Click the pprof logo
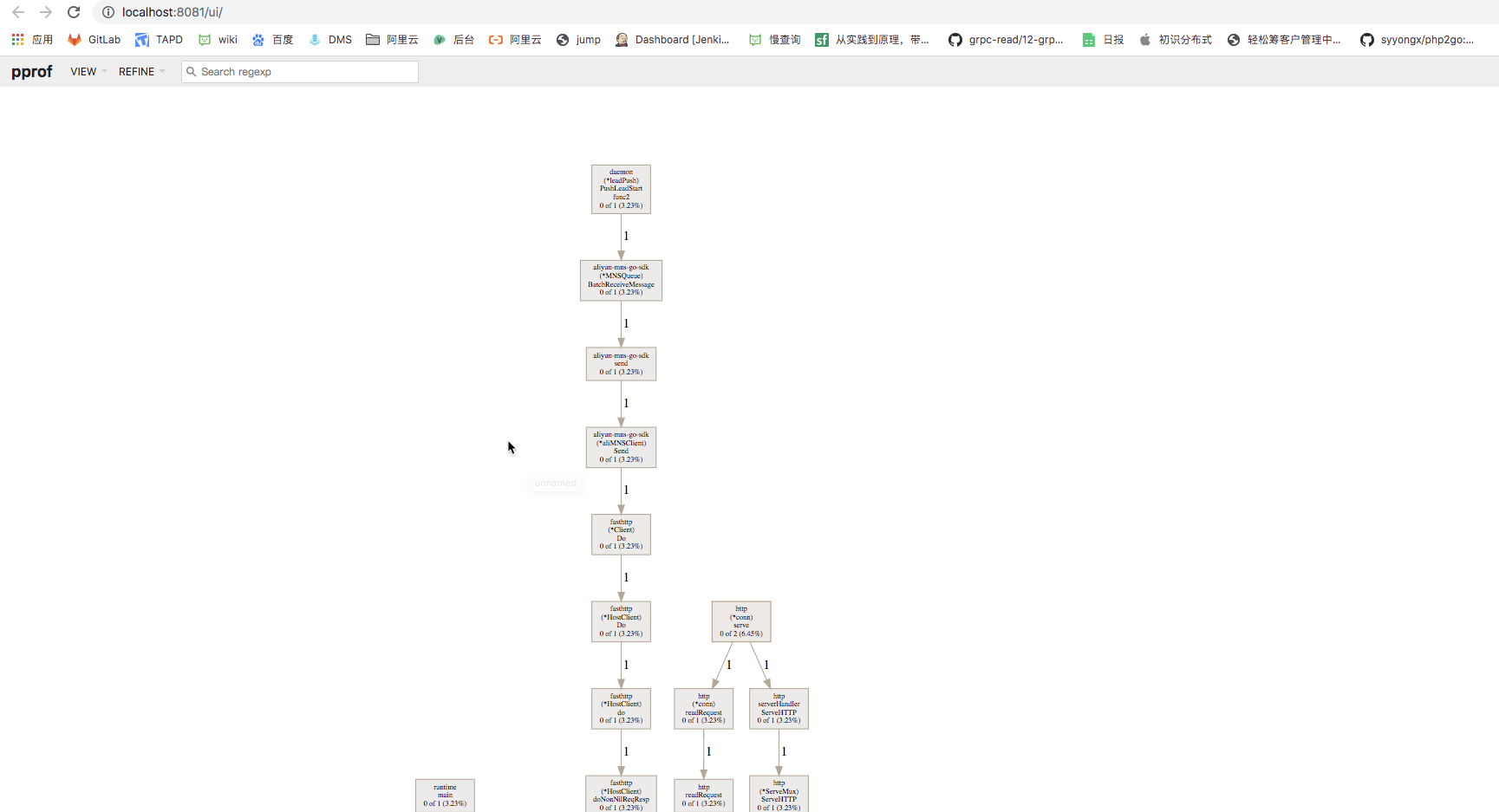 (x=31, y=71)
